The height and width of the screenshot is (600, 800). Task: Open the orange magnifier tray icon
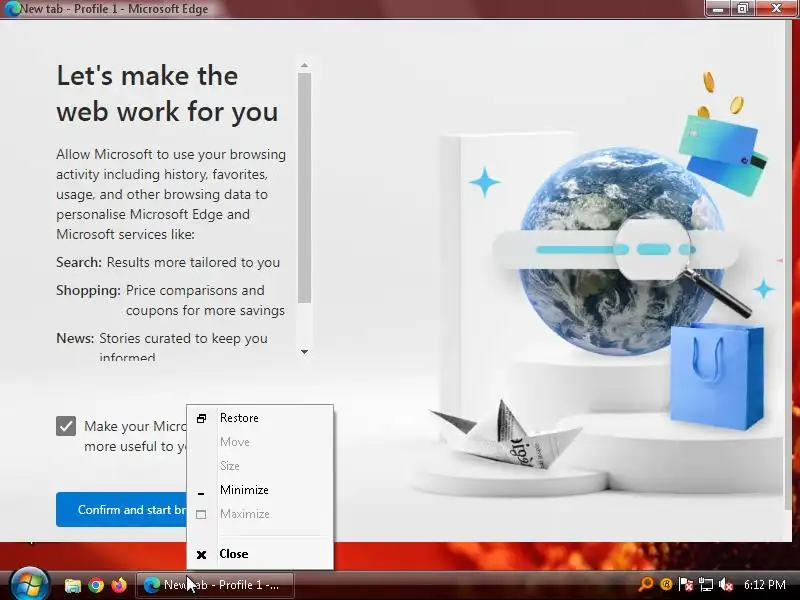coord(646,584)
